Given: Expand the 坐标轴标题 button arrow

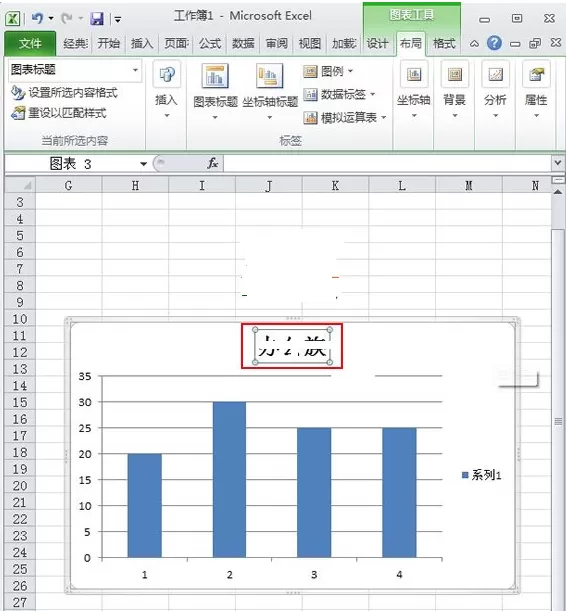Looking at the screenshot, I should [x=270, y=117].
